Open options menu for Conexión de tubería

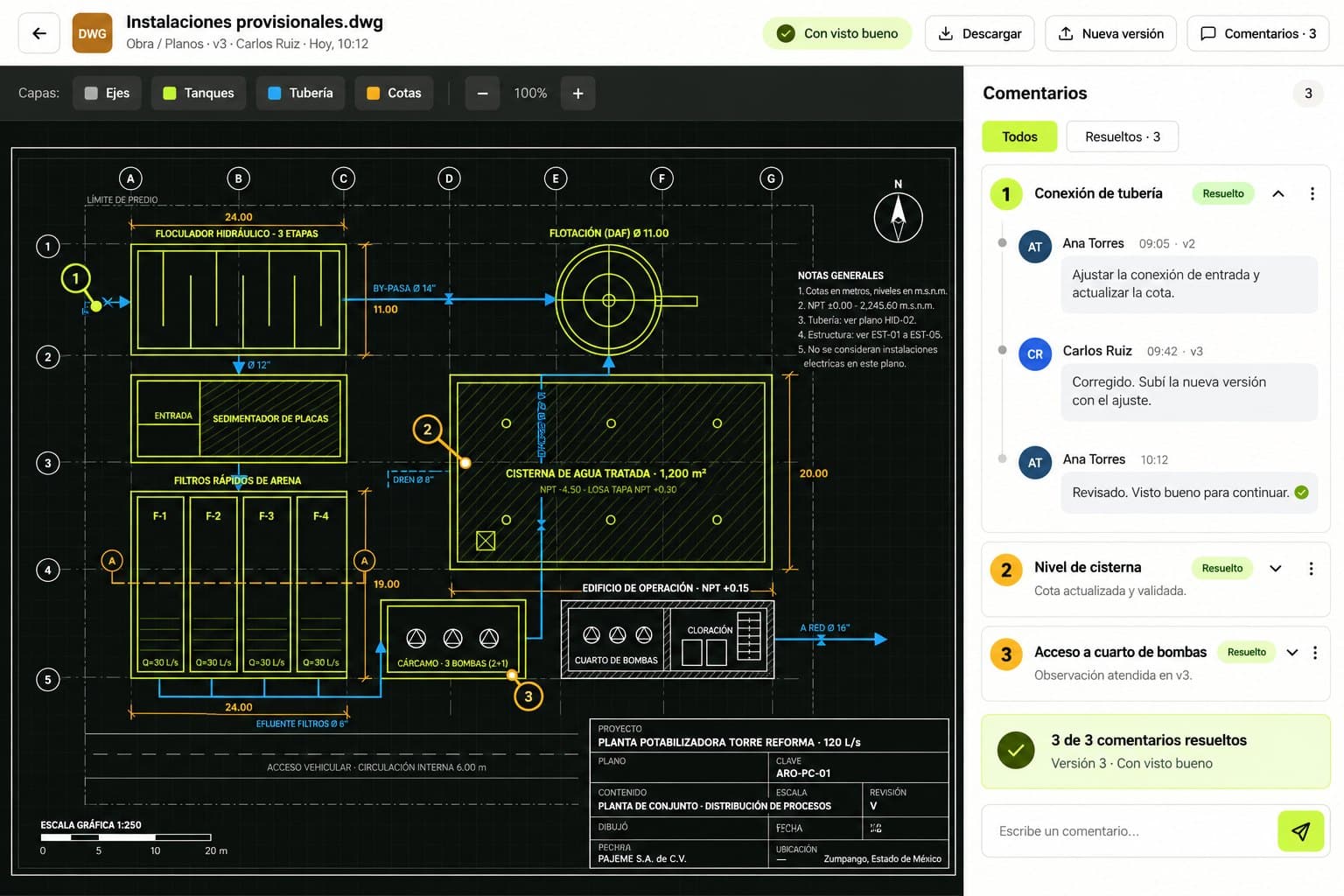(x=1312, y=193)
